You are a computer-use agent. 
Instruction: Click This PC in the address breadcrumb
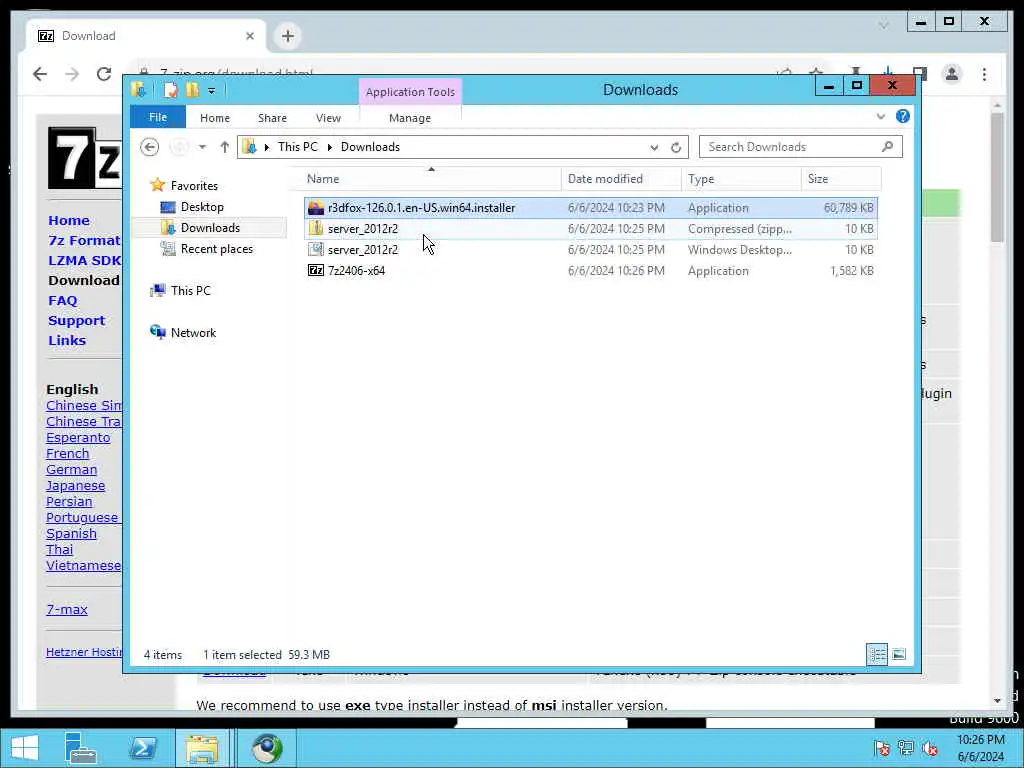coord(297,147)
